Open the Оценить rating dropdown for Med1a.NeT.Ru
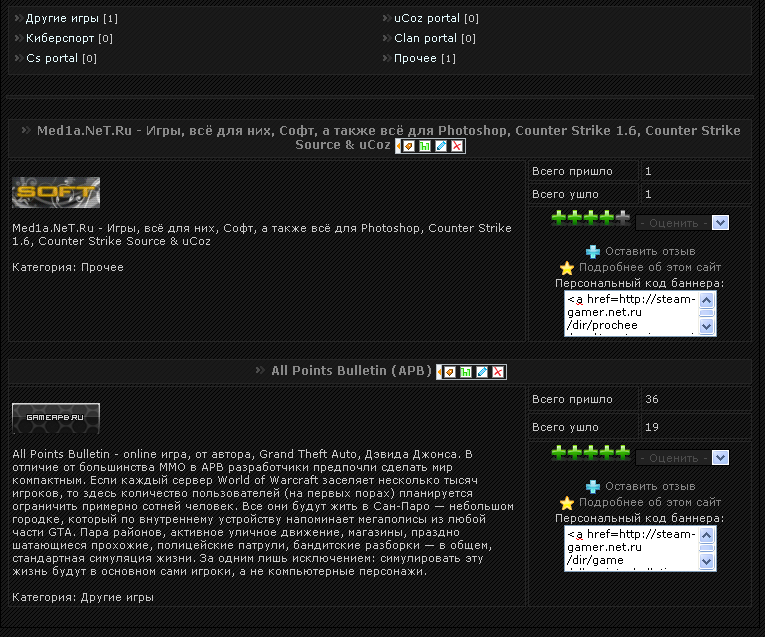Screen dimensions: 765x637 point(682,223)
